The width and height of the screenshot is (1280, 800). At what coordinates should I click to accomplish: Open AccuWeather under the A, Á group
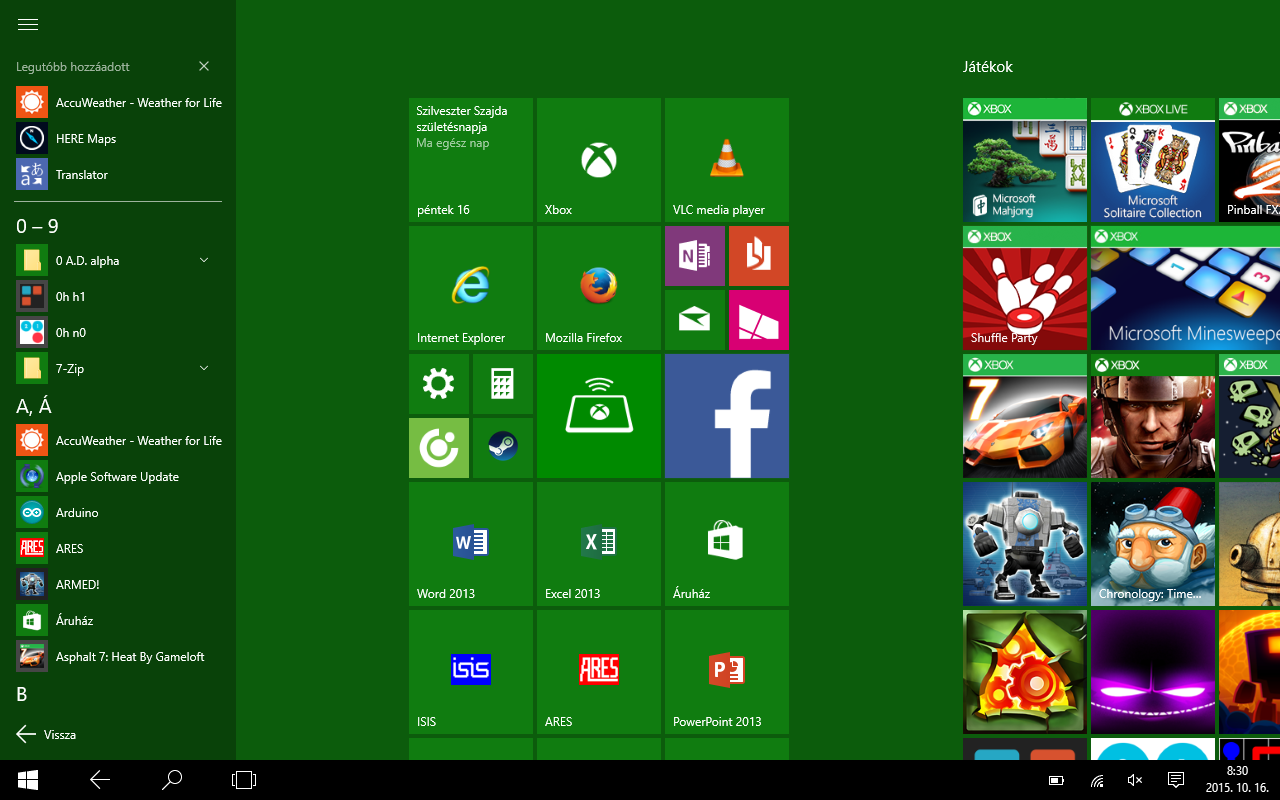119,440
